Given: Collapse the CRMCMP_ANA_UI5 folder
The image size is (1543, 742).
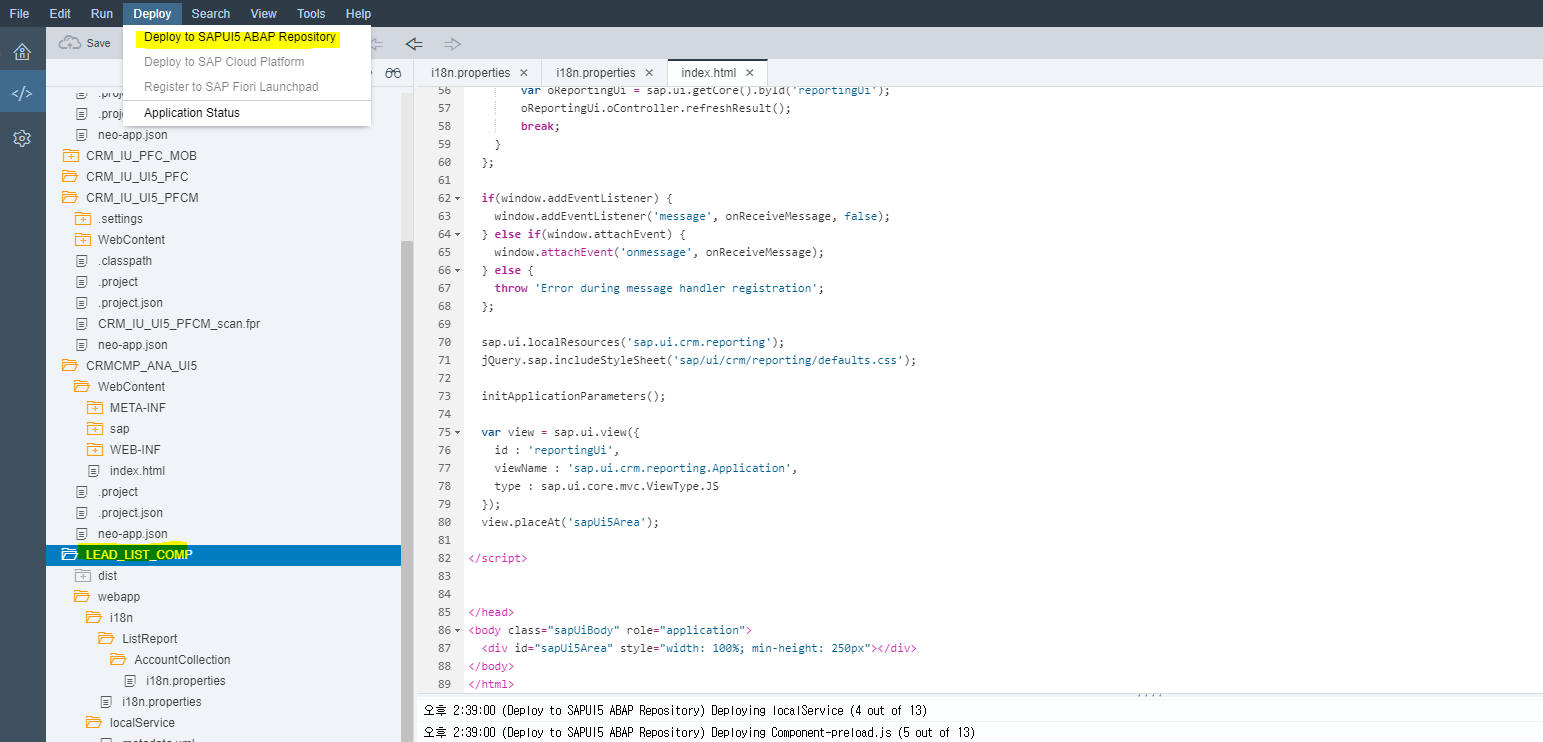Looking at the screenshot, I should pyautogui.click(x=71, y=366).
